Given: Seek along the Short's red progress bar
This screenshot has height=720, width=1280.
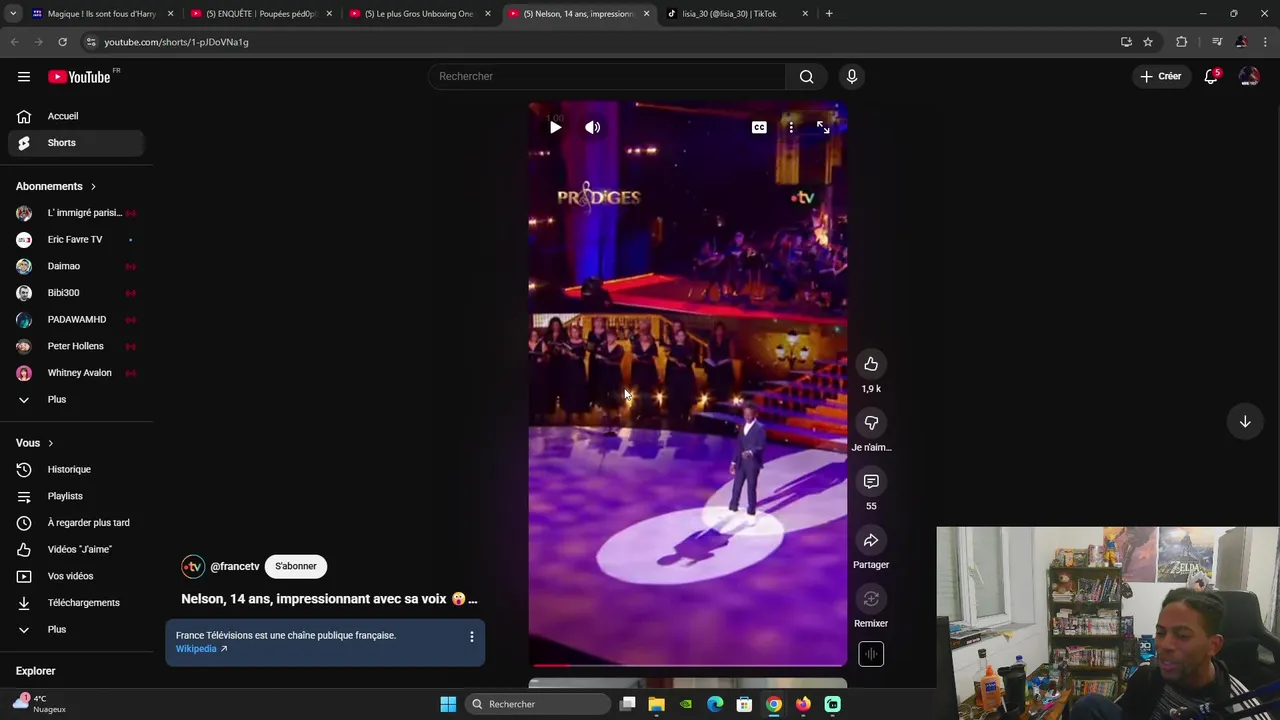Looking at the screenshot, I should coord(688,665).
